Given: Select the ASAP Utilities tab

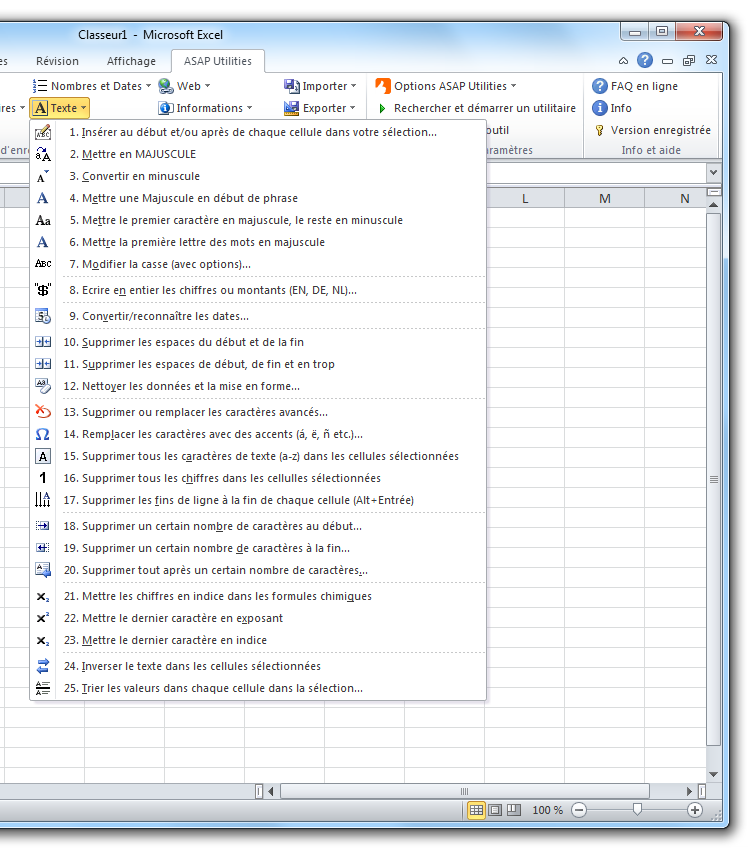Looking at the screenshot, I should point(218,61).
